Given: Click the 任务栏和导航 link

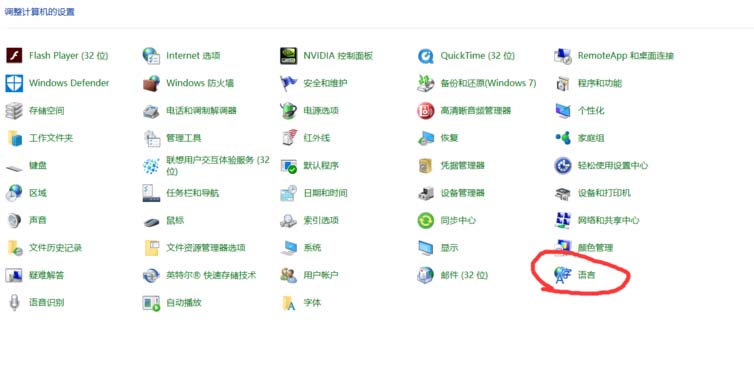Looking at the screenshot, I should click(192, 193).
